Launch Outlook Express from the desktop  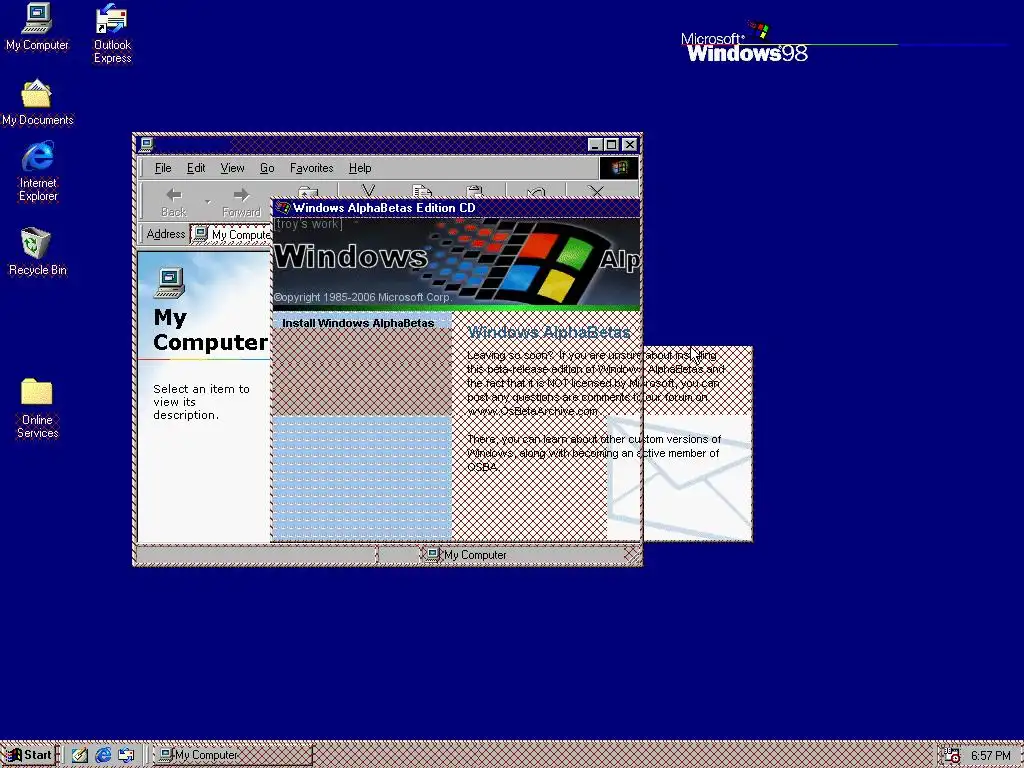pyautogui.click(x=112, y=33)
